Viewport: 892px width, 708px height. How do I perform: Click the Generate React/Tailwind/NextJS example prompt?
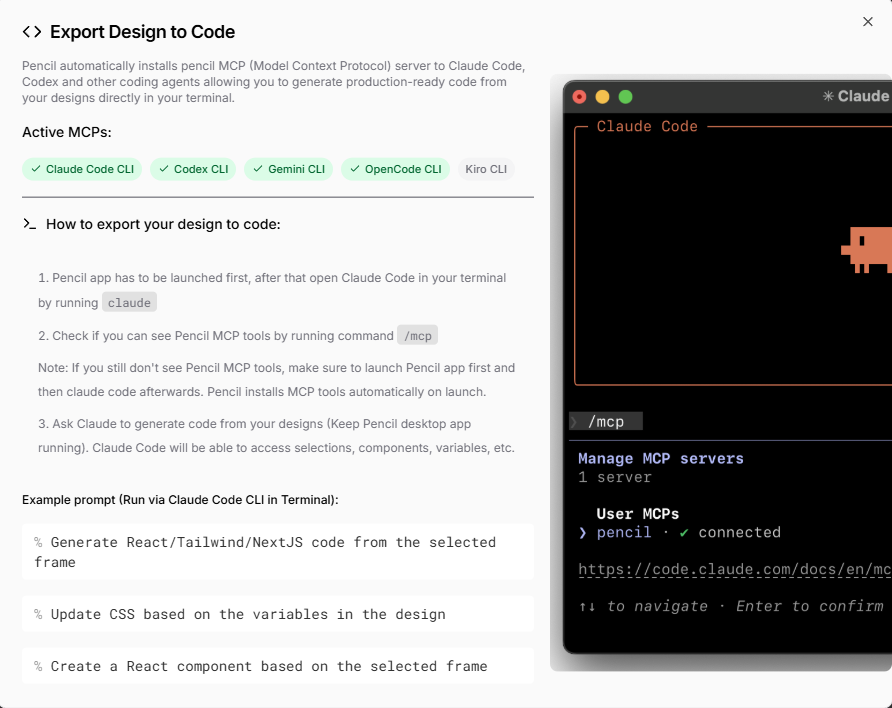coord(278,552)
